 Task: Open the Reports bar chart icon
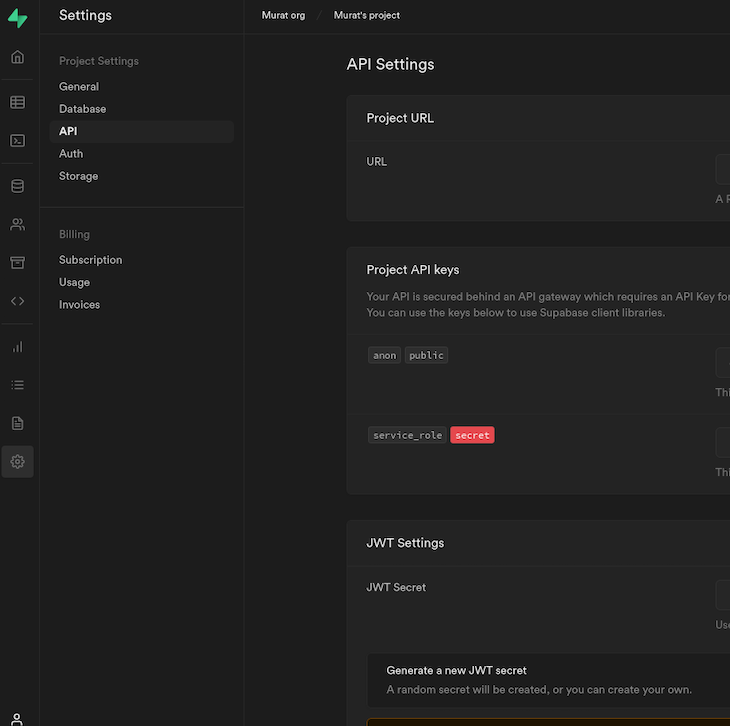tap(17, 347)
